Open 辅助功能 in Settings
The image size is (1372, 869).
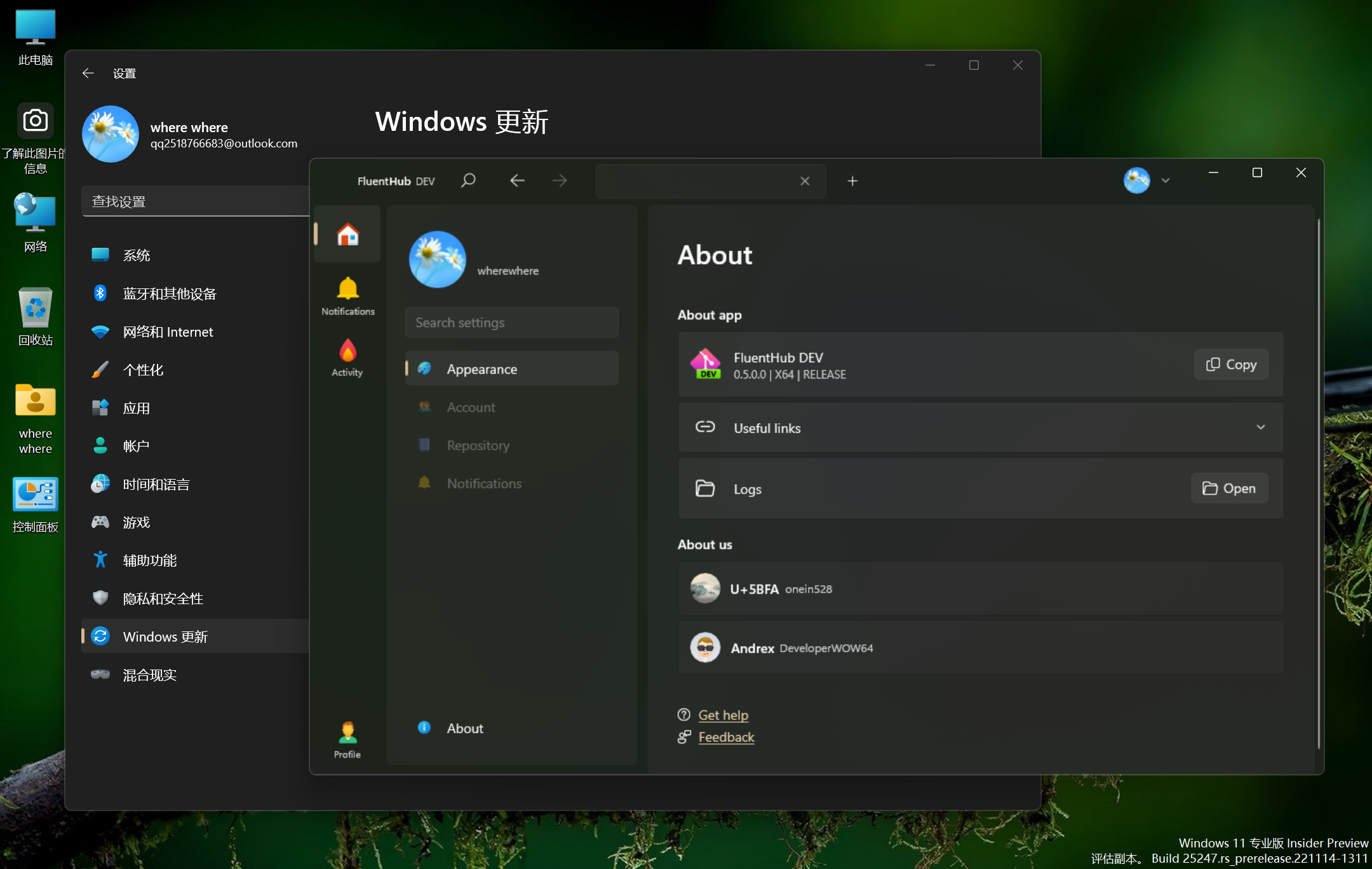click(196, 560)
